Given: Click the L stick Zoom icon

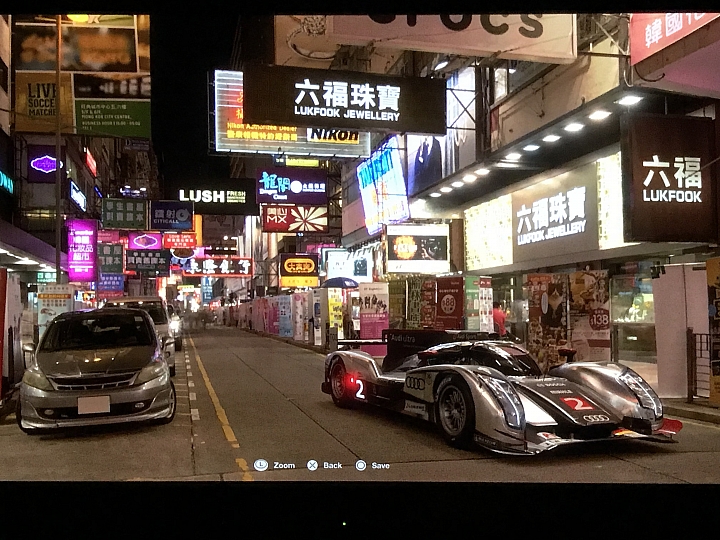Looking at the screenshot, I should pyautogui.click(x=261, y=465).
